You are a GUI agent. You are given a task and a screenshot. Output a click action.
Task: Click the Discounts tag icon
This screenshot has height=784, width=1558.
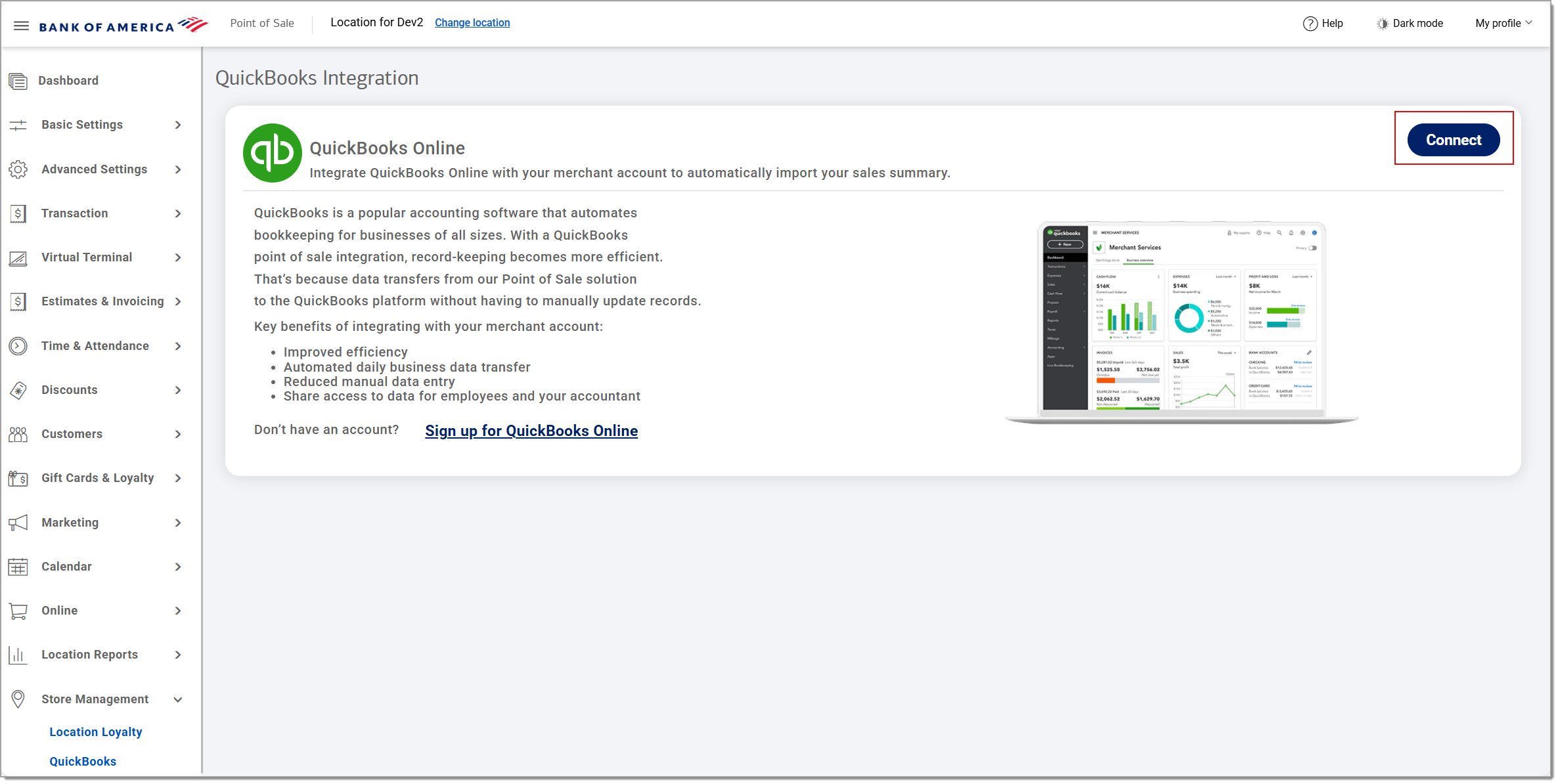pyautogui.click(x=18, y=389)
